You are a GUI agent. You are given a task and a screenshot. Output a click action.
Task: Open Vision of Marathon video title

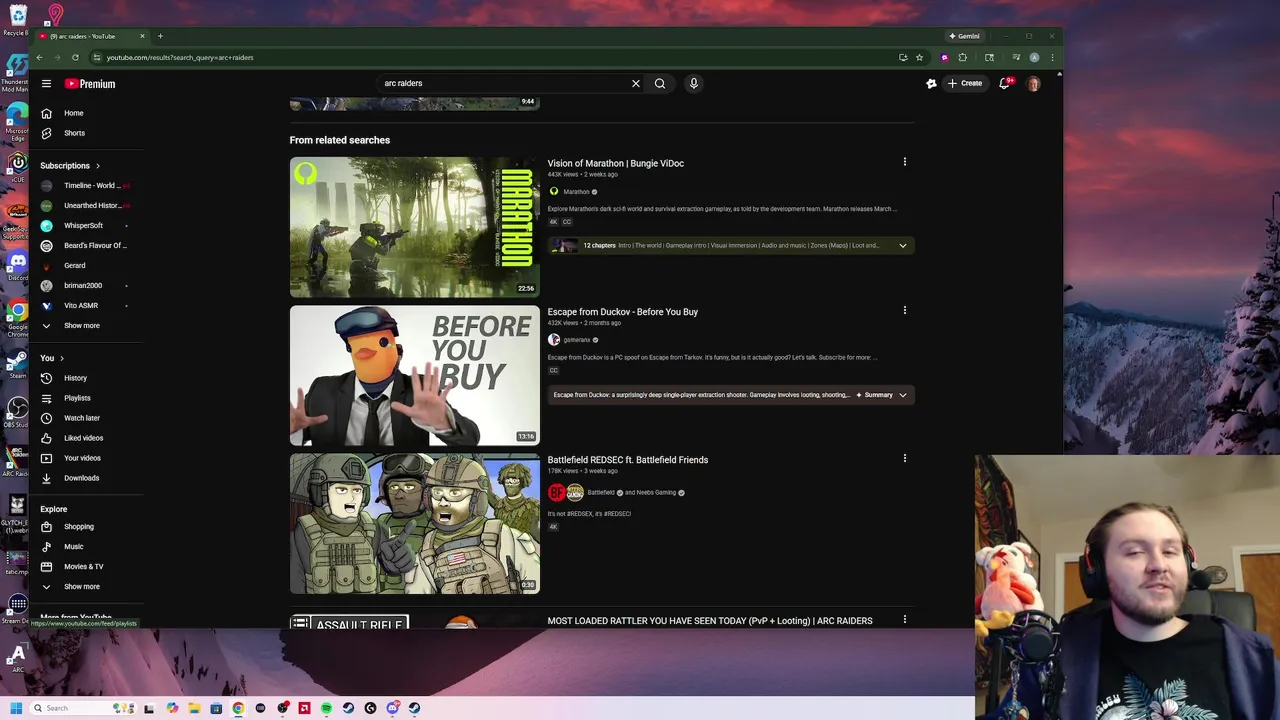tap(615, 163)
